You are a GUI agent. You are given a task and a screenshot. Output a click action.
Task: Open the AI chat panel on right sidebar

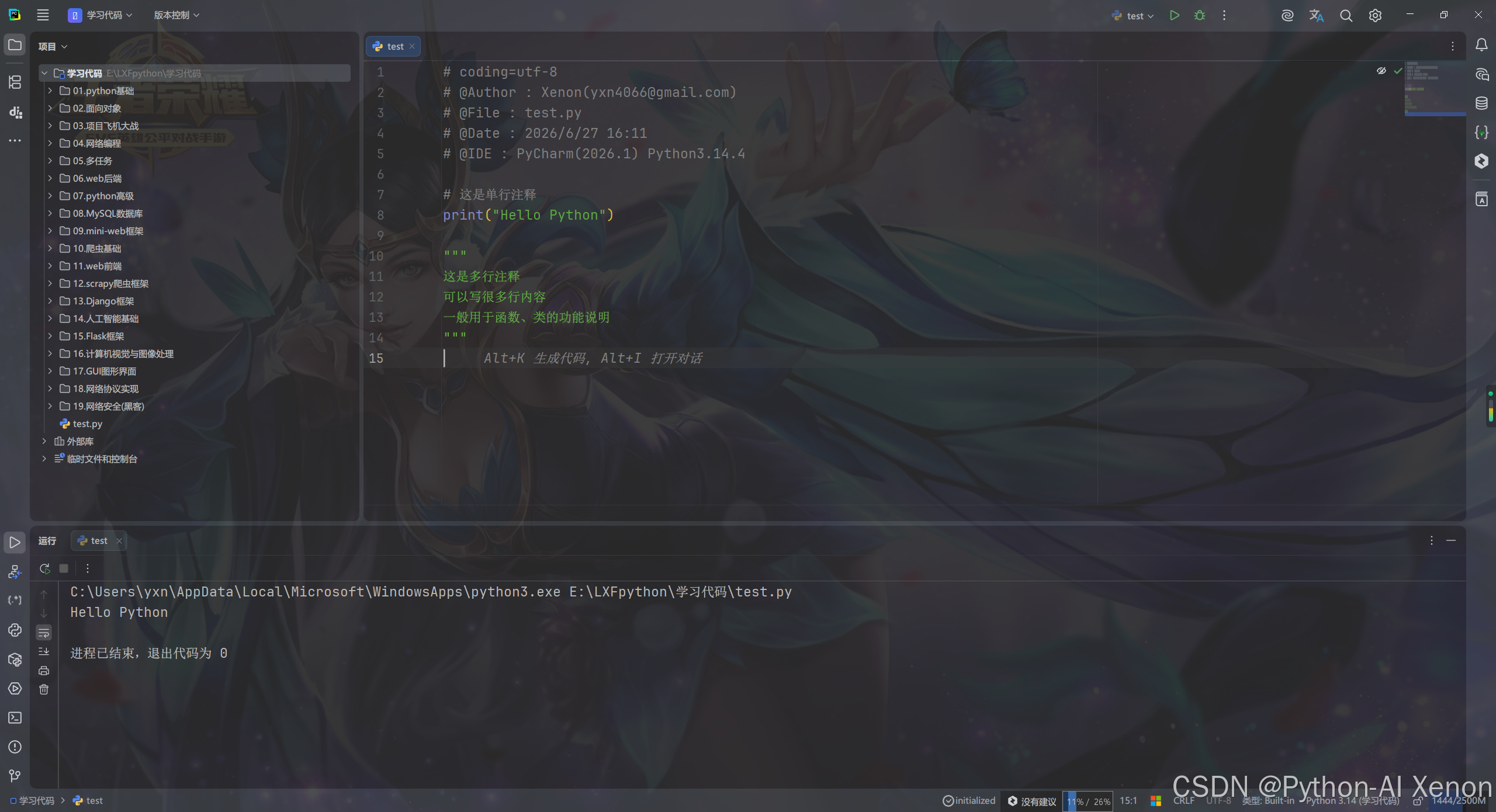click(x=1481, y=74)
